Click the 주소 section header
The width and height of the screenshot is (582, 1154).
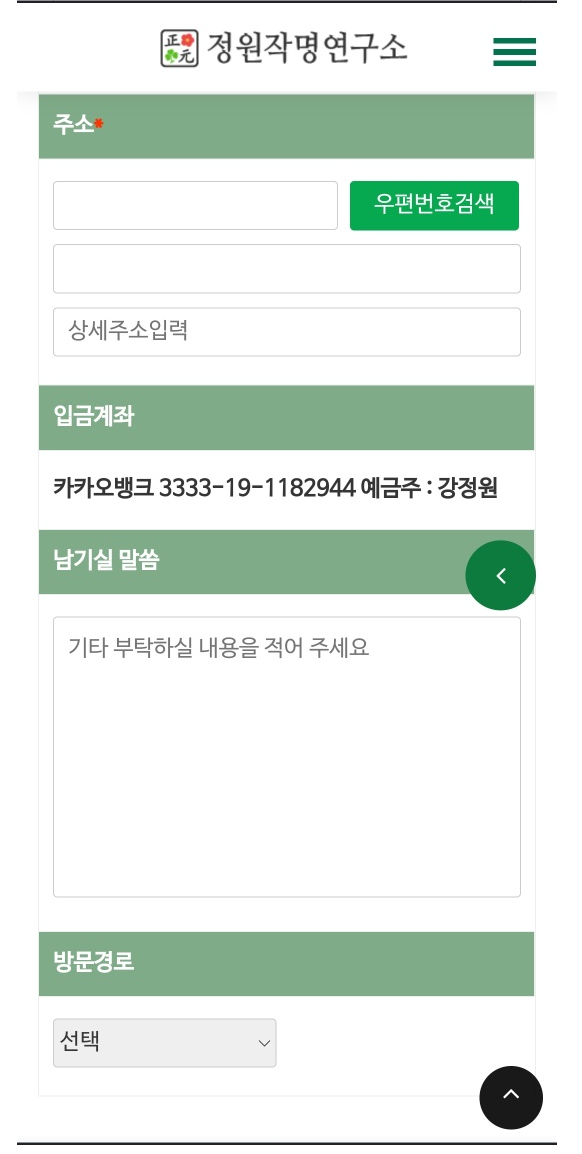286,126
